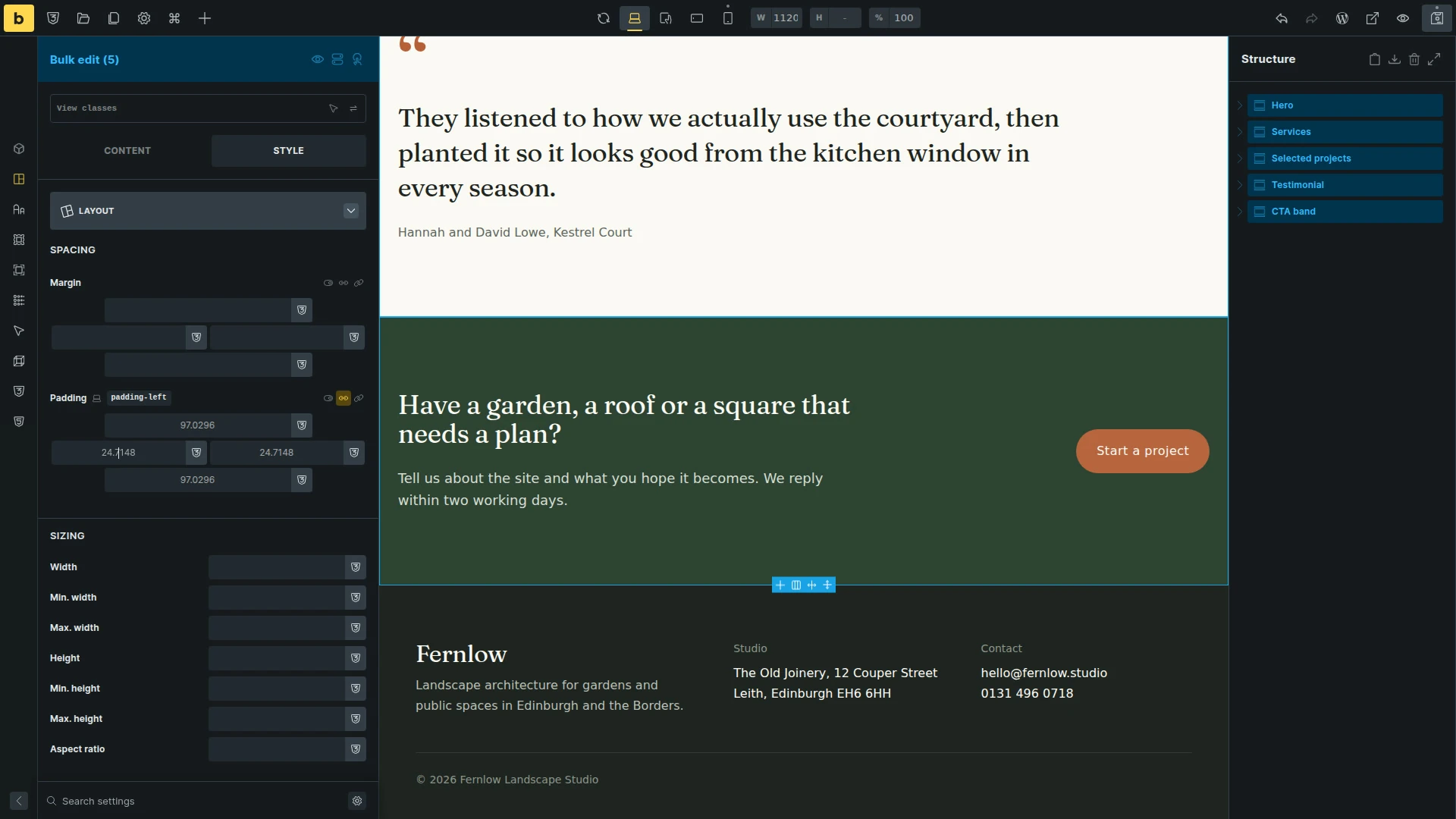Click the stacked rows icon in Bulk edit header

coord(337,59)
